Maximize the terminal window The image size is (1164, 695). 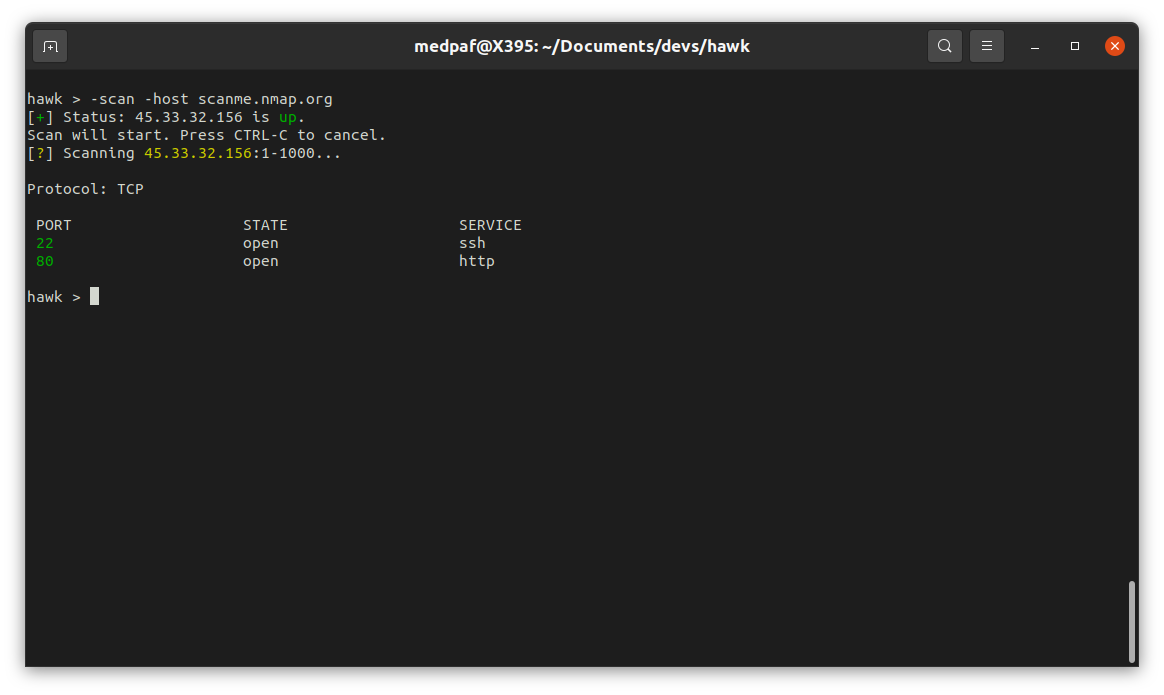point(1075,46)
